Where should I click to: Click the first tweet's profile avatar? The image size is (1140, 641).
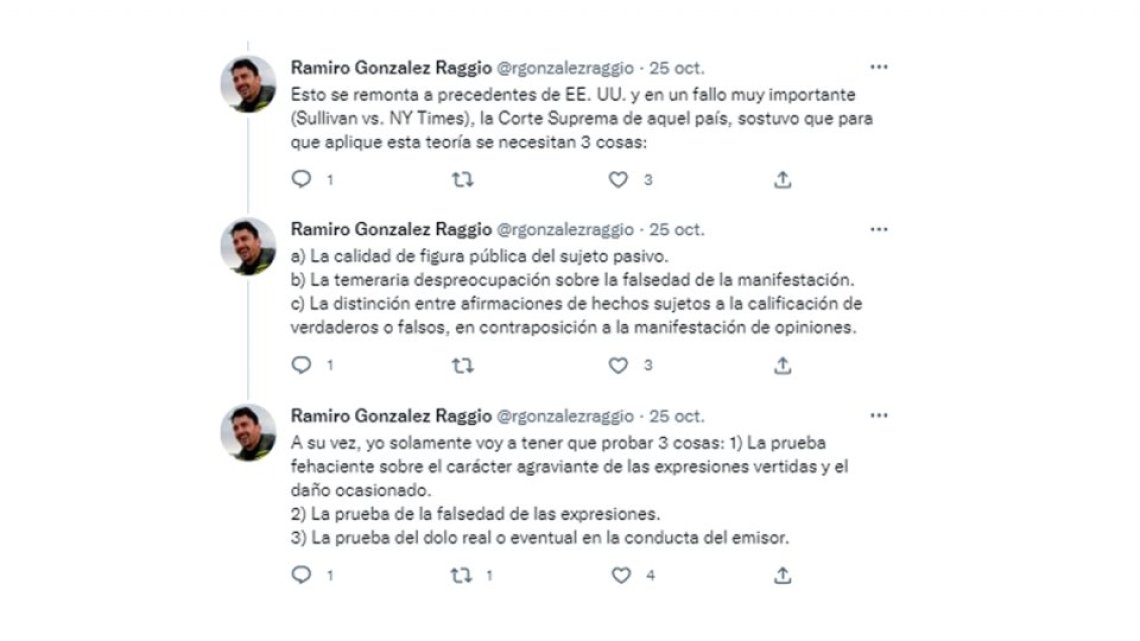[248, 84]
